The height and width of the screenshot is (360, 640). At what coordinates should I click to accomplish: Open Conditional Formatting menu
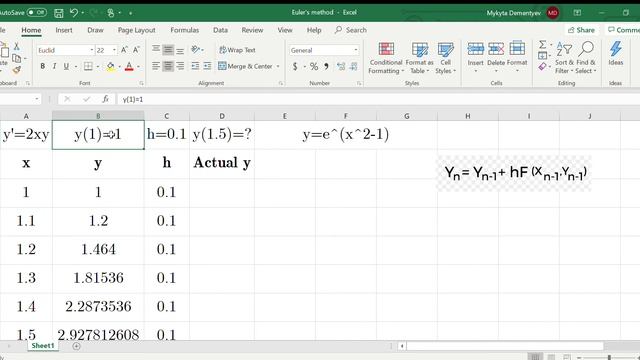tap(386, 58)
